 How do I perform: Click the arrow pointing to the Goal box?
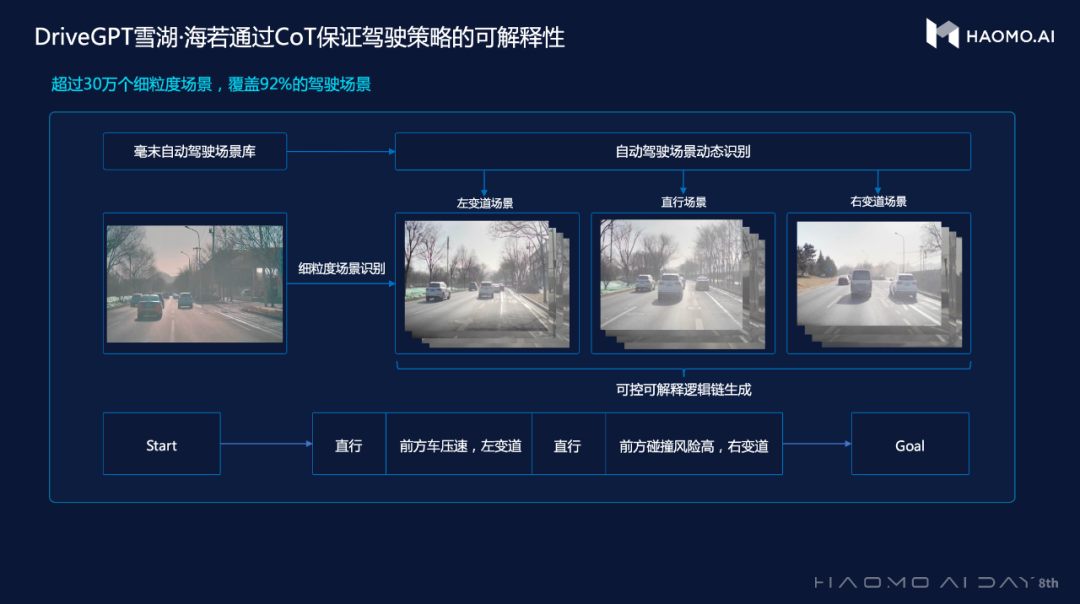point(816,443)
